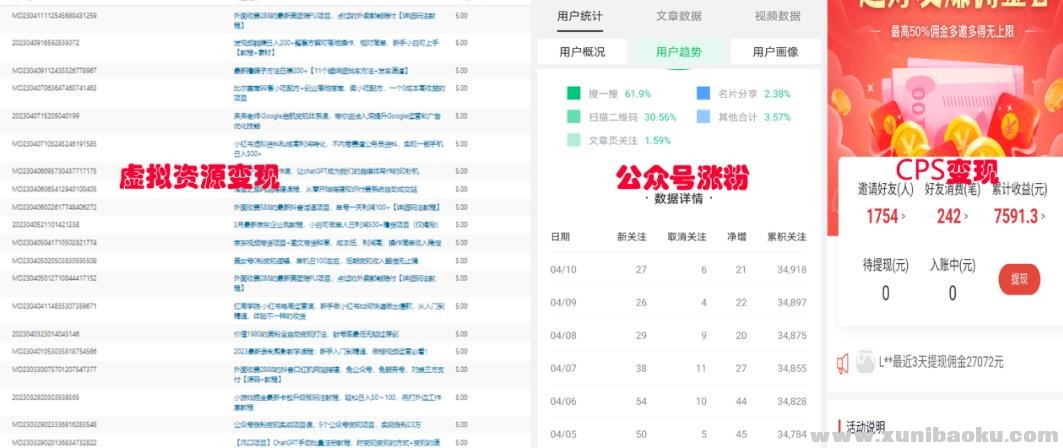Click the user avatar beside withdrawal notice
This screenshot has height=448, width=1063.
pos(865,362)
